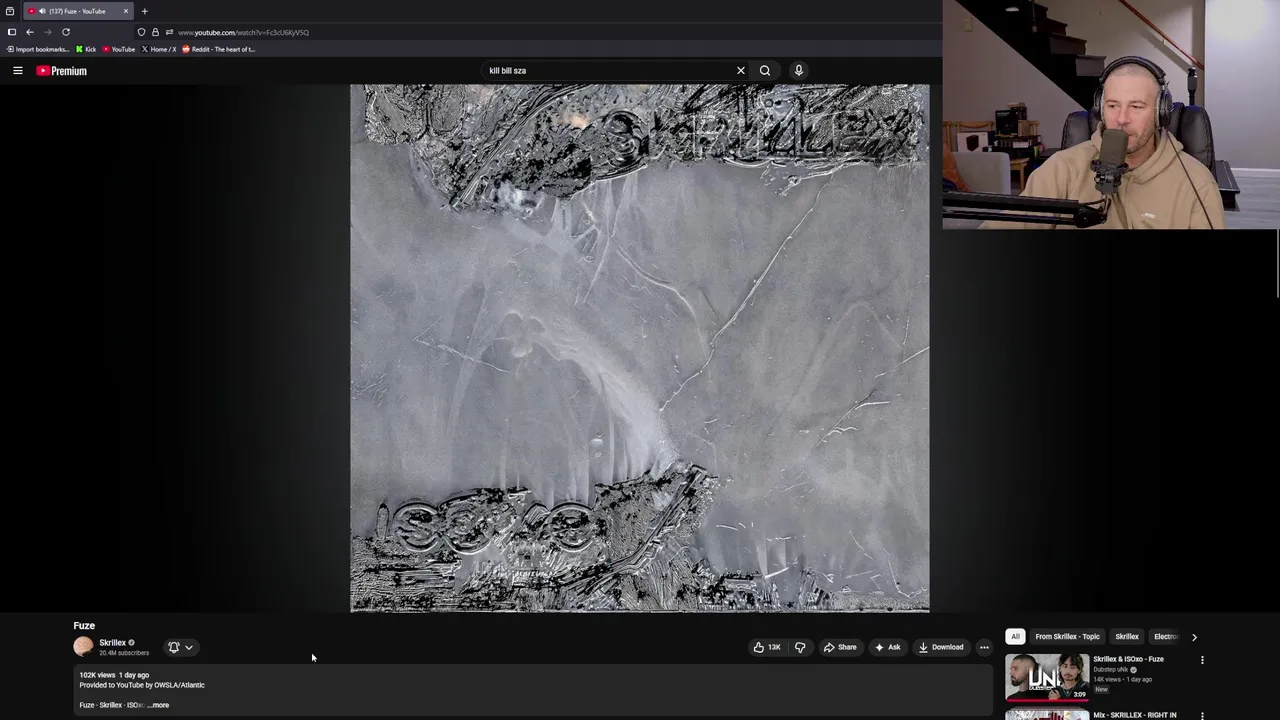Open a new browser tab
The image size is (1280, 720).
[x=144, y=11]
